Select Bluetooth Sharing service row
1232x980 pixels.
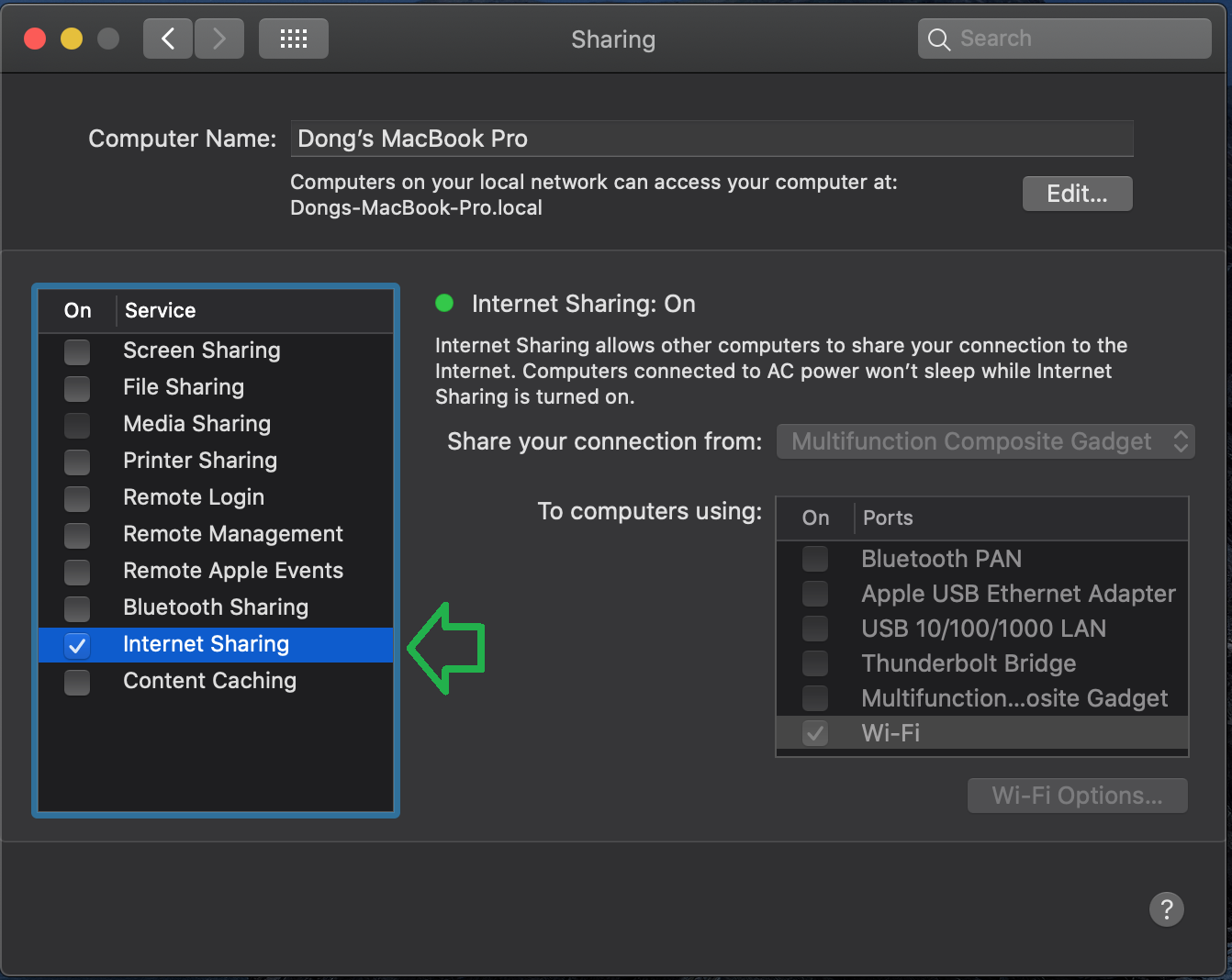216,607
